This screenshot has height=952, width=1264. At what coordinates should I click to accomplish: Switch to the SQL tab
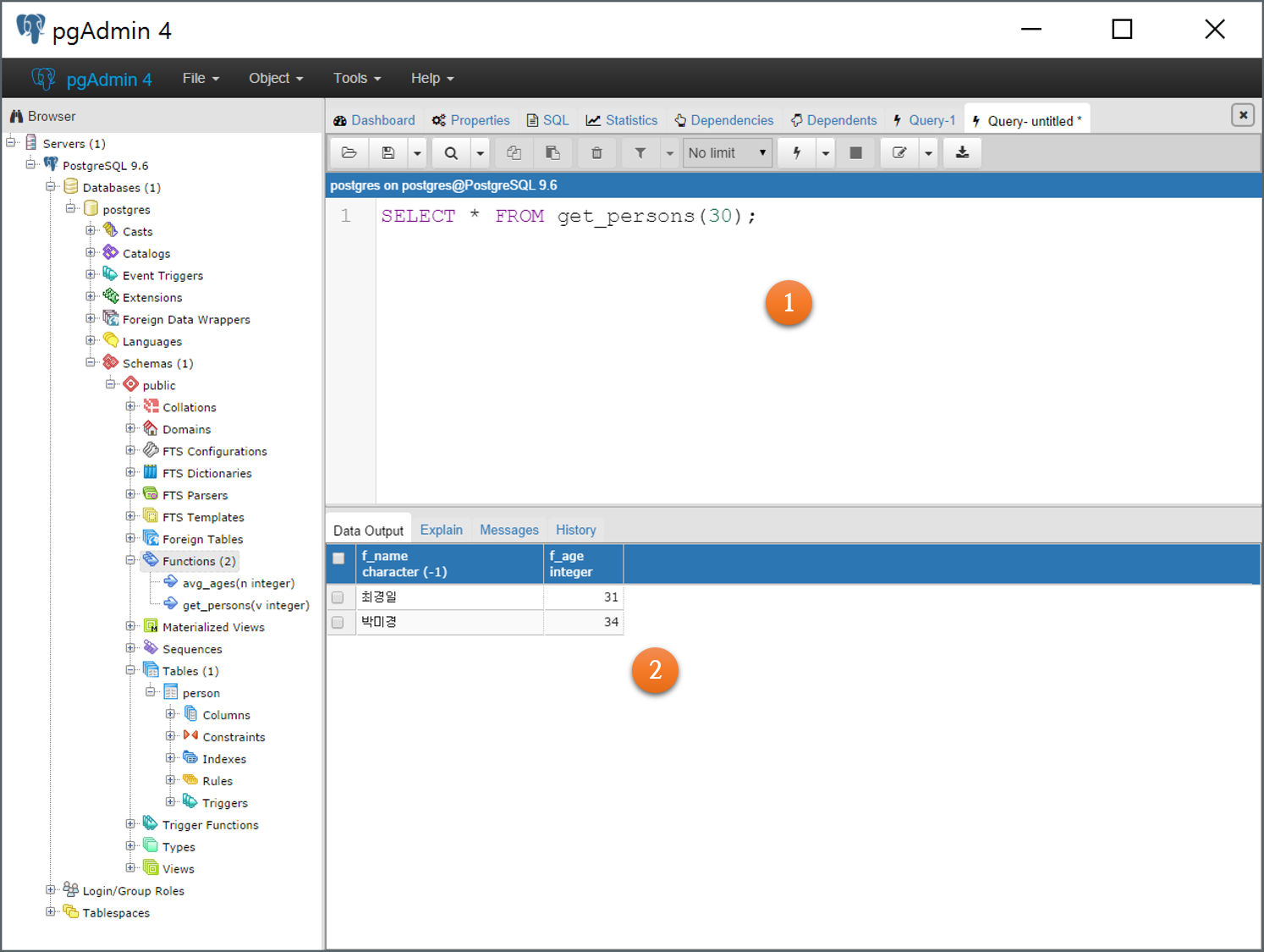pos(547,120)
